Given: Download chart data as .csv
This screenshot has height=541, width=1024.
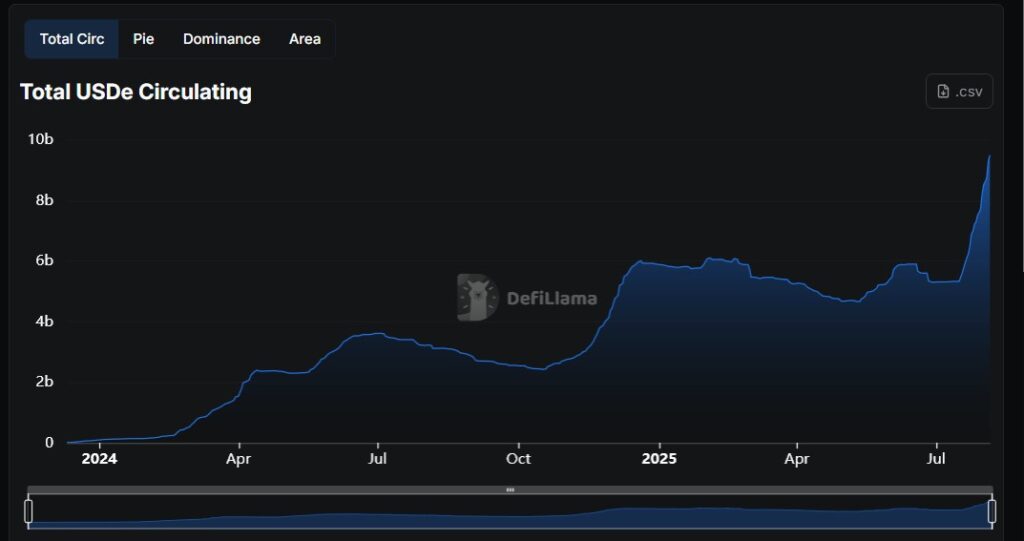Looking at the screenshot, I should pos(959,91).
